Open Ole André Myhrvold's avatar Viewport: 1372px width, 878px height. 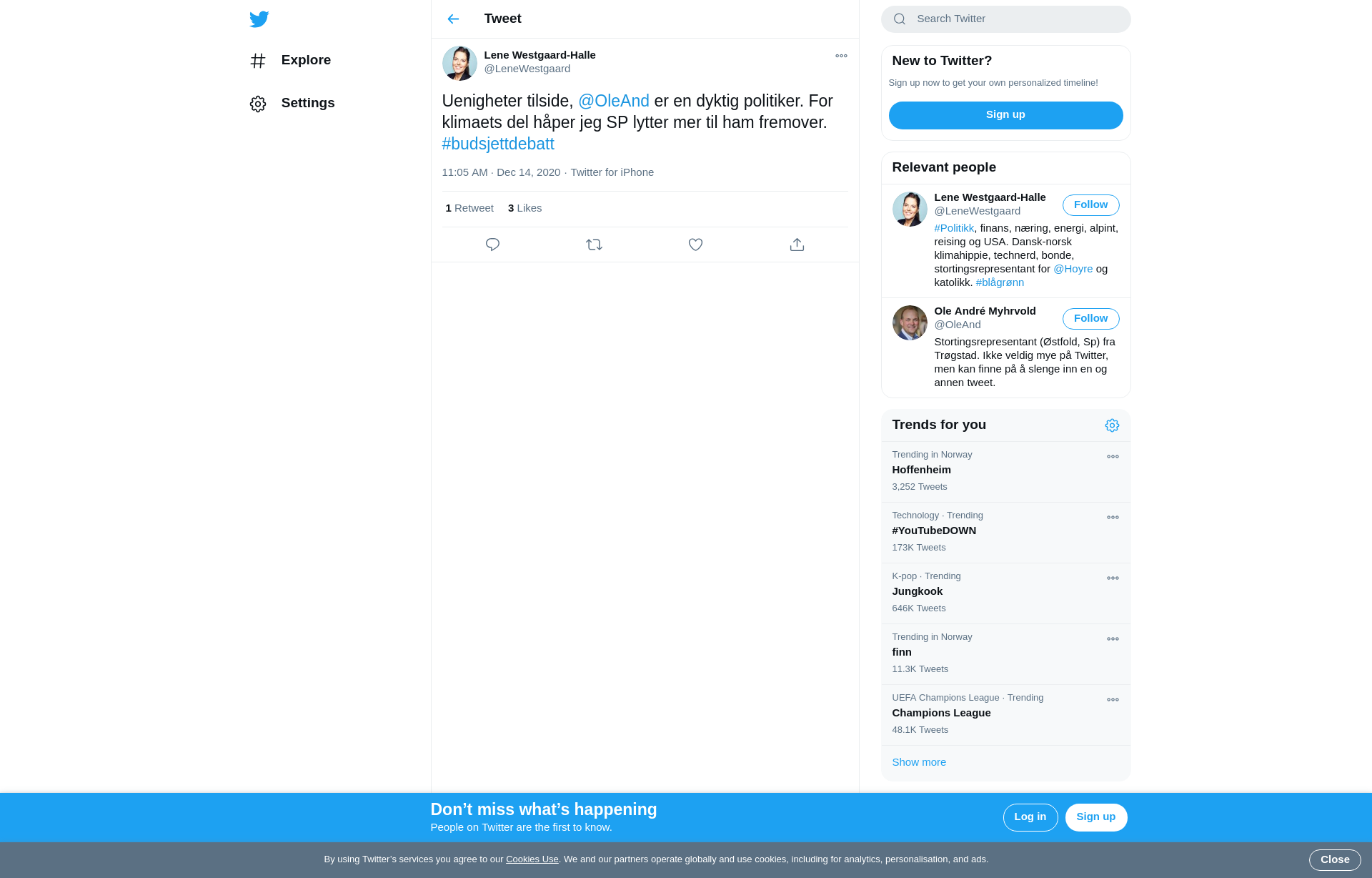pos(910,322)
